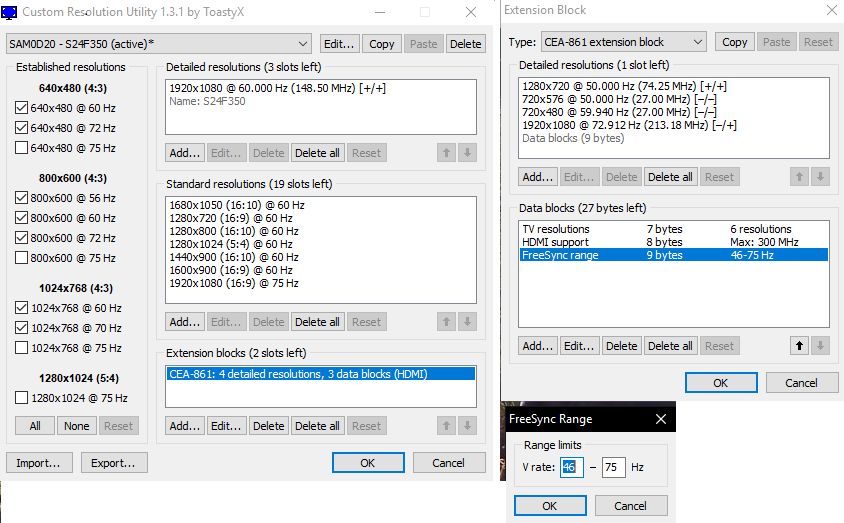The height and width of the screenshot is (523, 844).
Task: Click Delete all under main Detailed resolutions
Action: pyautogui.click(x=318, y=153)
